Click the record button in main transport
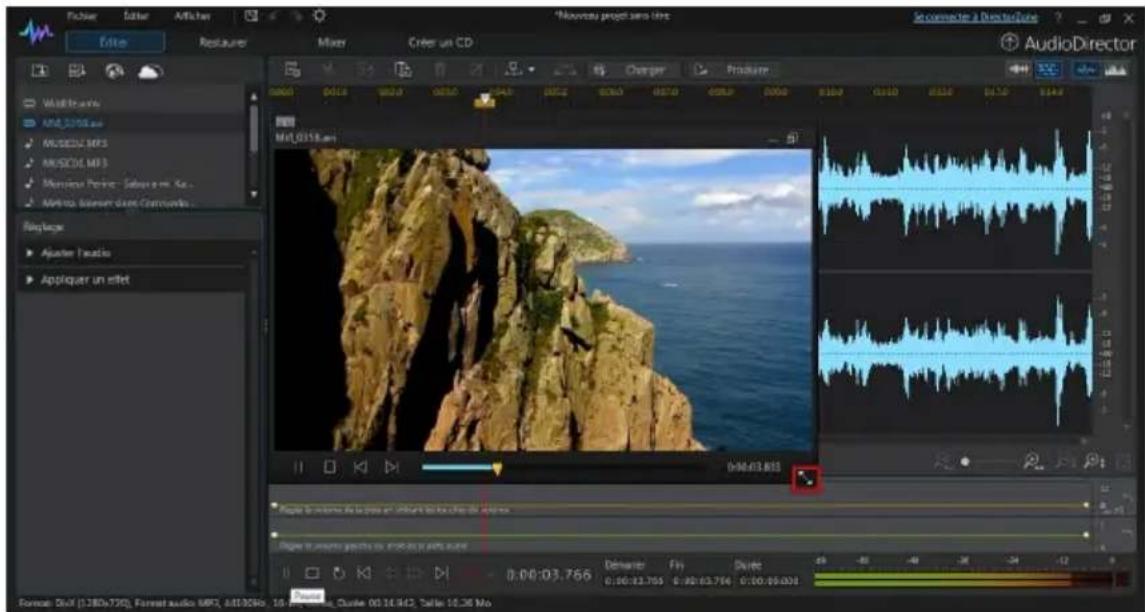1145x612 pixels. [471, 574]
